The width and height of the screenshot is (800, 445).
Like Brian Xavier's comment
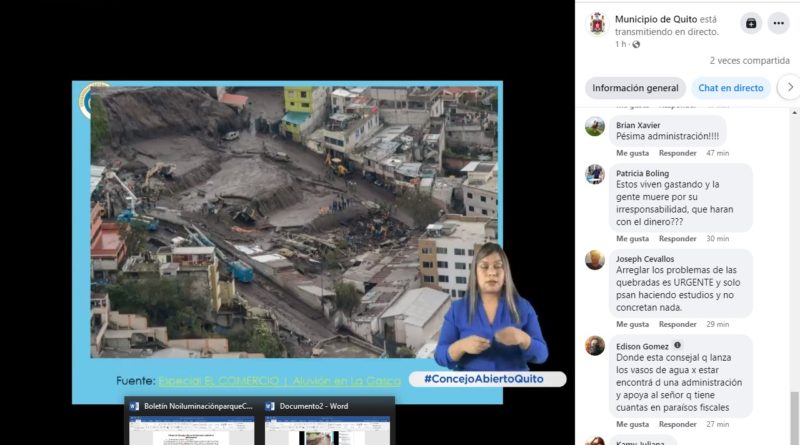click(x=632, y=153)
